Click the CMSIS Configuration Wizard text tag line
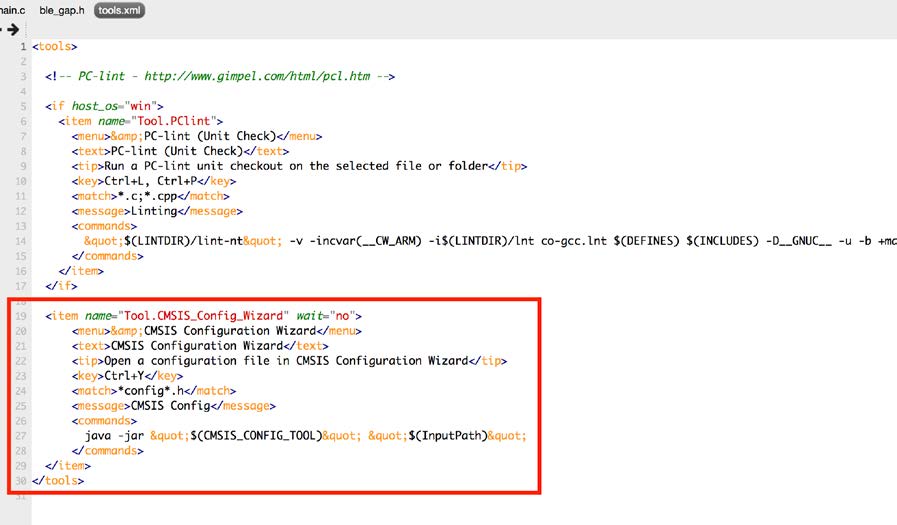The width and height of the screenshot is (897, 525). (200, 345)
